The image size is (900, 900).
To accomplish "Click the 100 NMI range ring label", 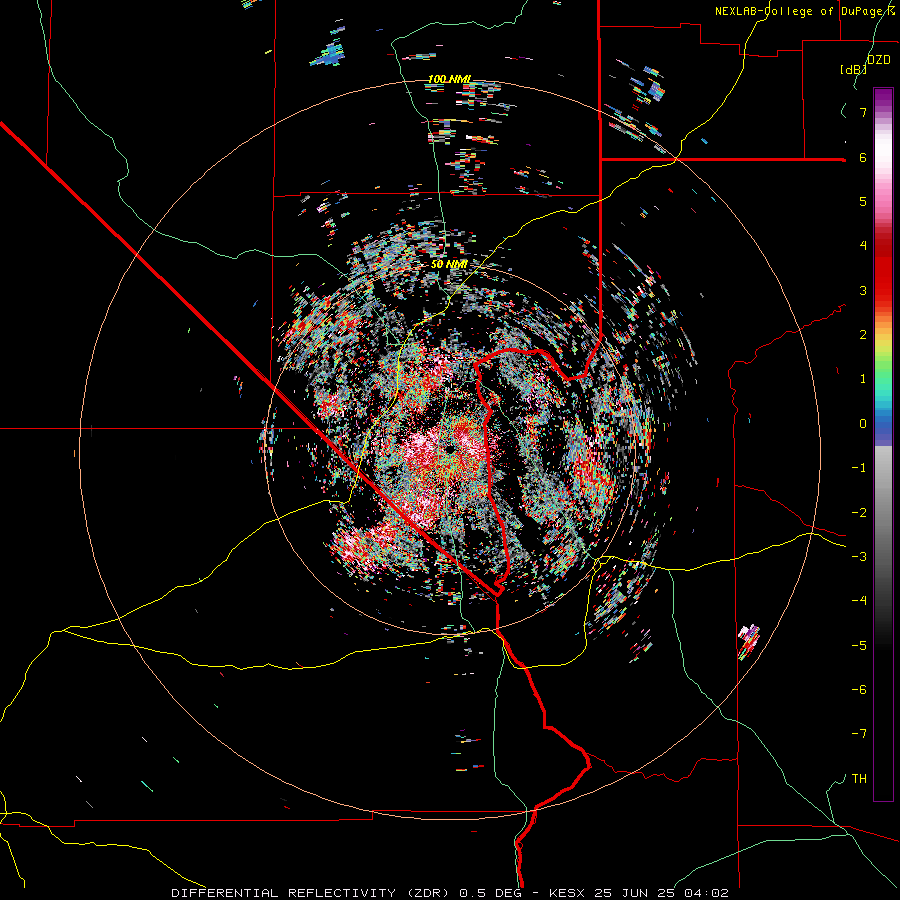I will (449, 79).
